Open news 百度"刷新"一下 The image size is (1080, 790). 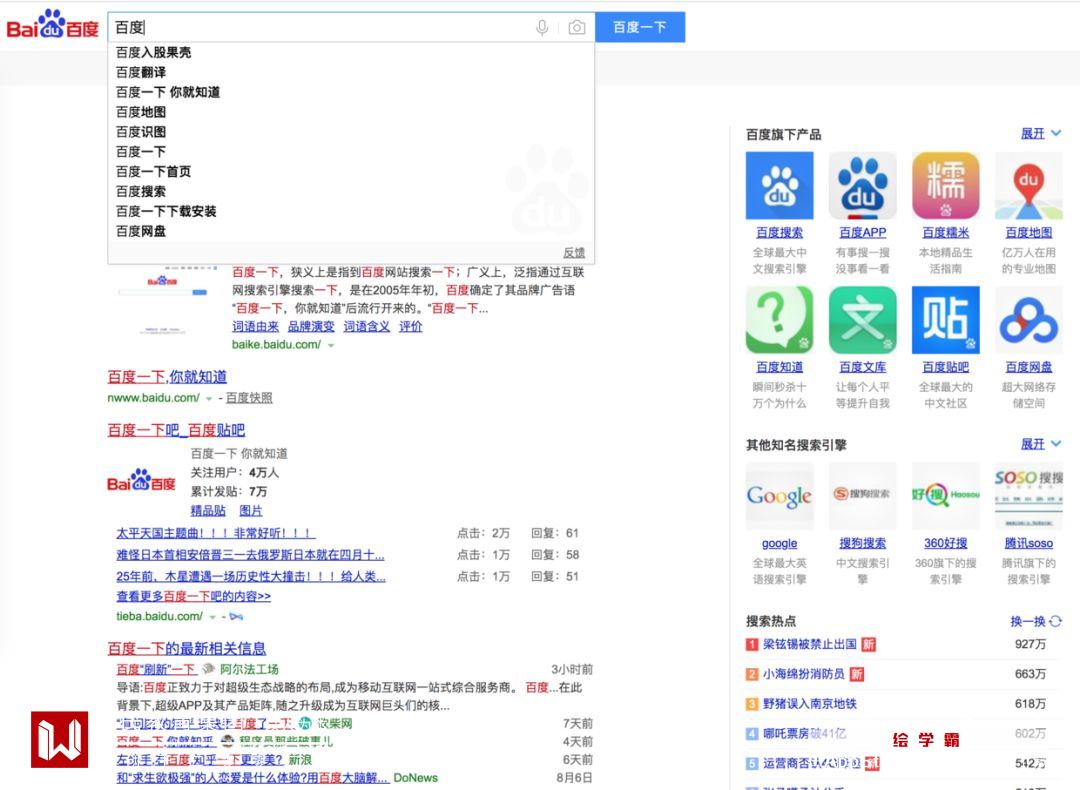pos(156,669)
